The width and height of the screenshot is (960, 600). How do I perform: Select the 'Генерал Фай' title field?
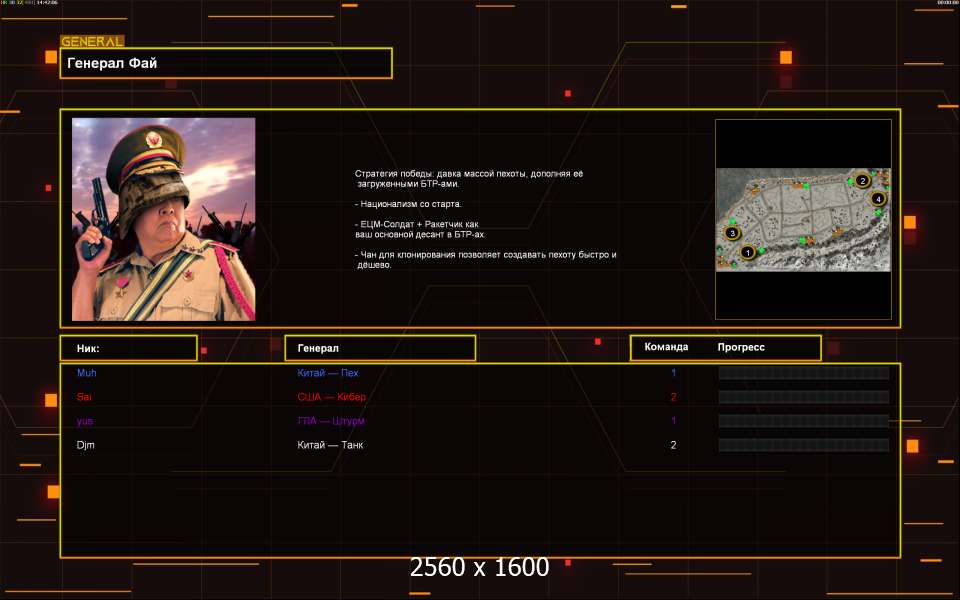(x=226, y=63)
